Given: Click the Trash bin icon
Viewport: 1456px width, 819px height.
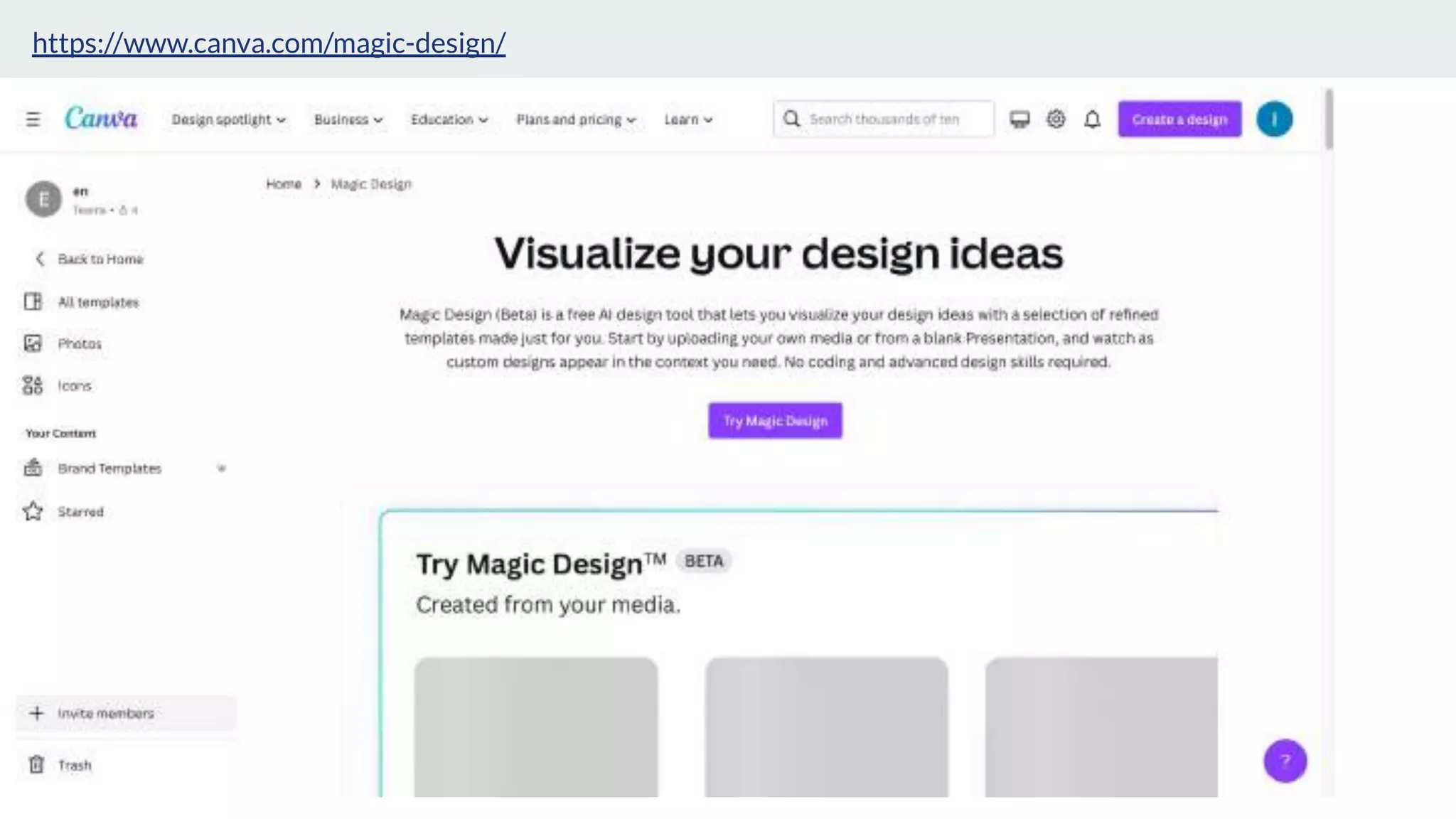Looking at the screenshot, I should click(36, 764).
